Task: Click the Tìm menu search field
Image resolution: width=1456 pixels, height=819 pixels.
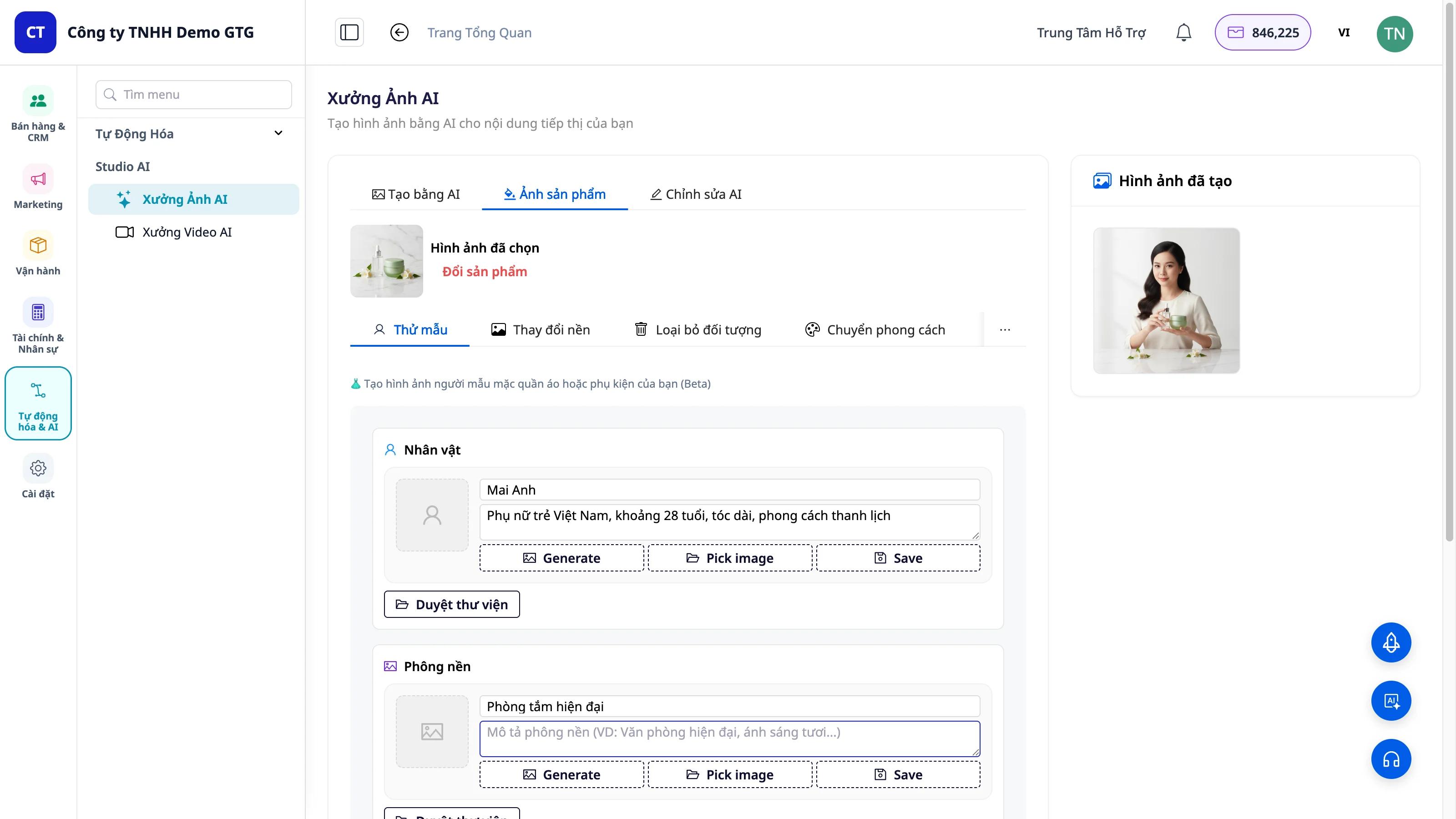Action: [193, 94]
